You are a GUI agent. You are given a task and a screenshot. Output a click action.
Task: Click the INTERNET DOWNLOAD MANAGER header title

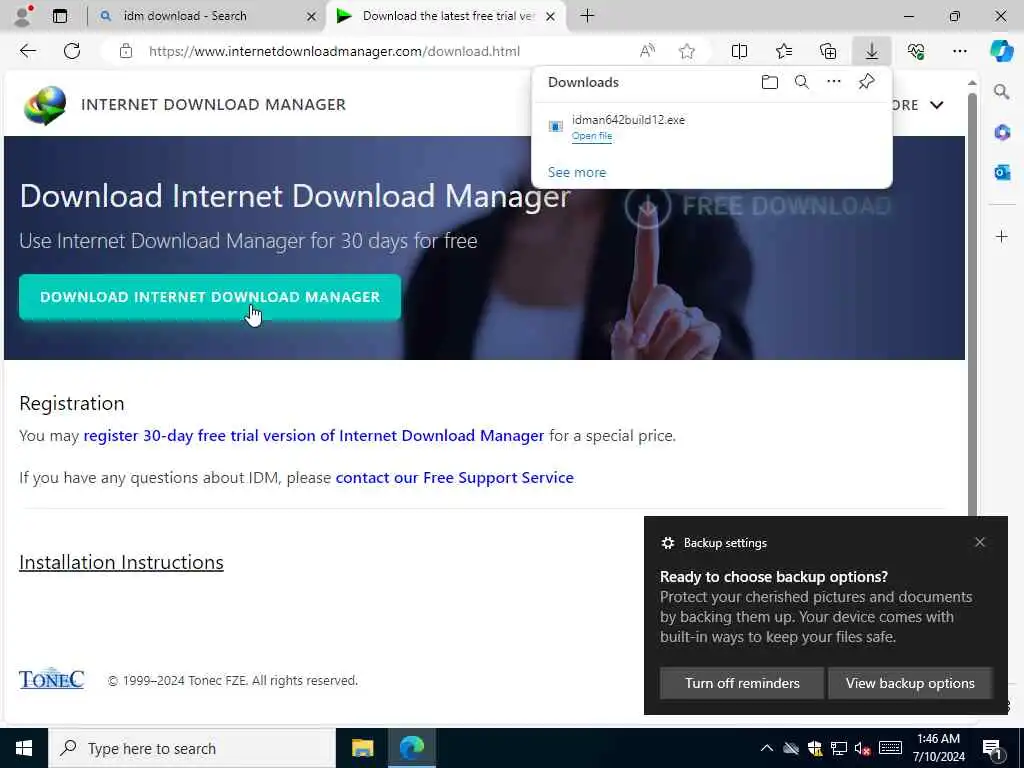214,104
